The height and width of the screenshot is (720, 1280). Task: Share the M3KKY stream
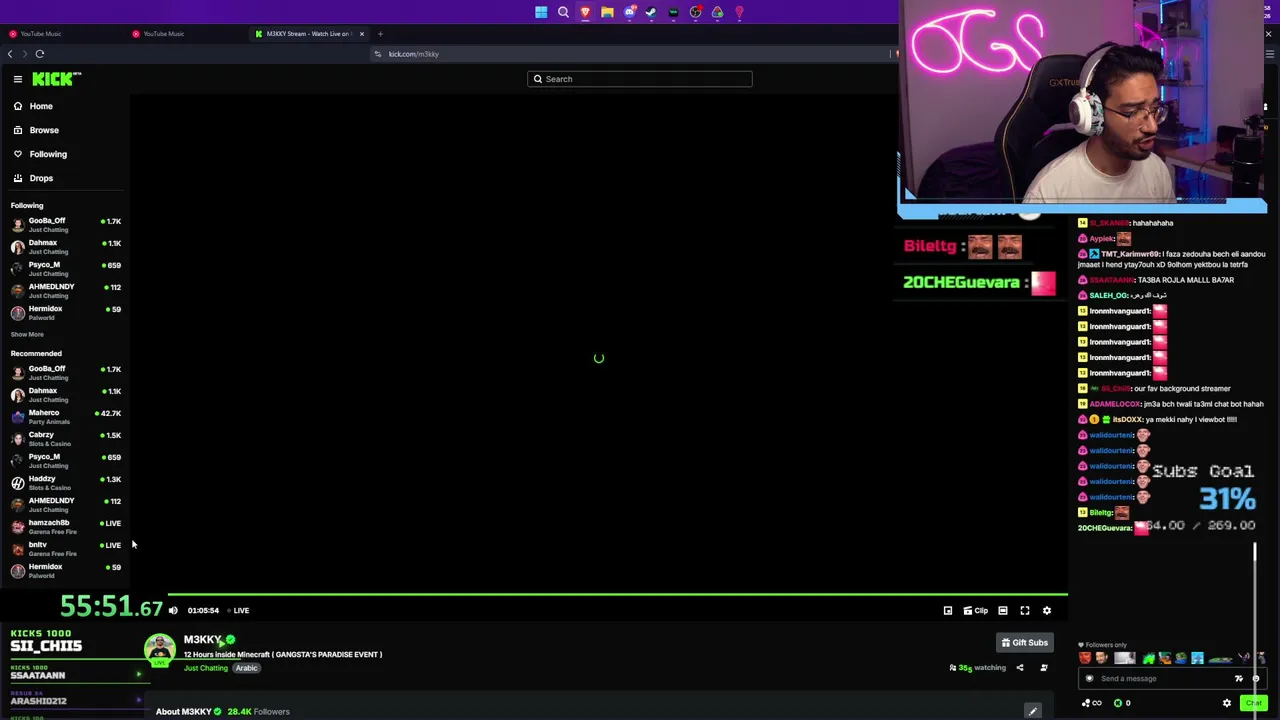(1020, 668)
